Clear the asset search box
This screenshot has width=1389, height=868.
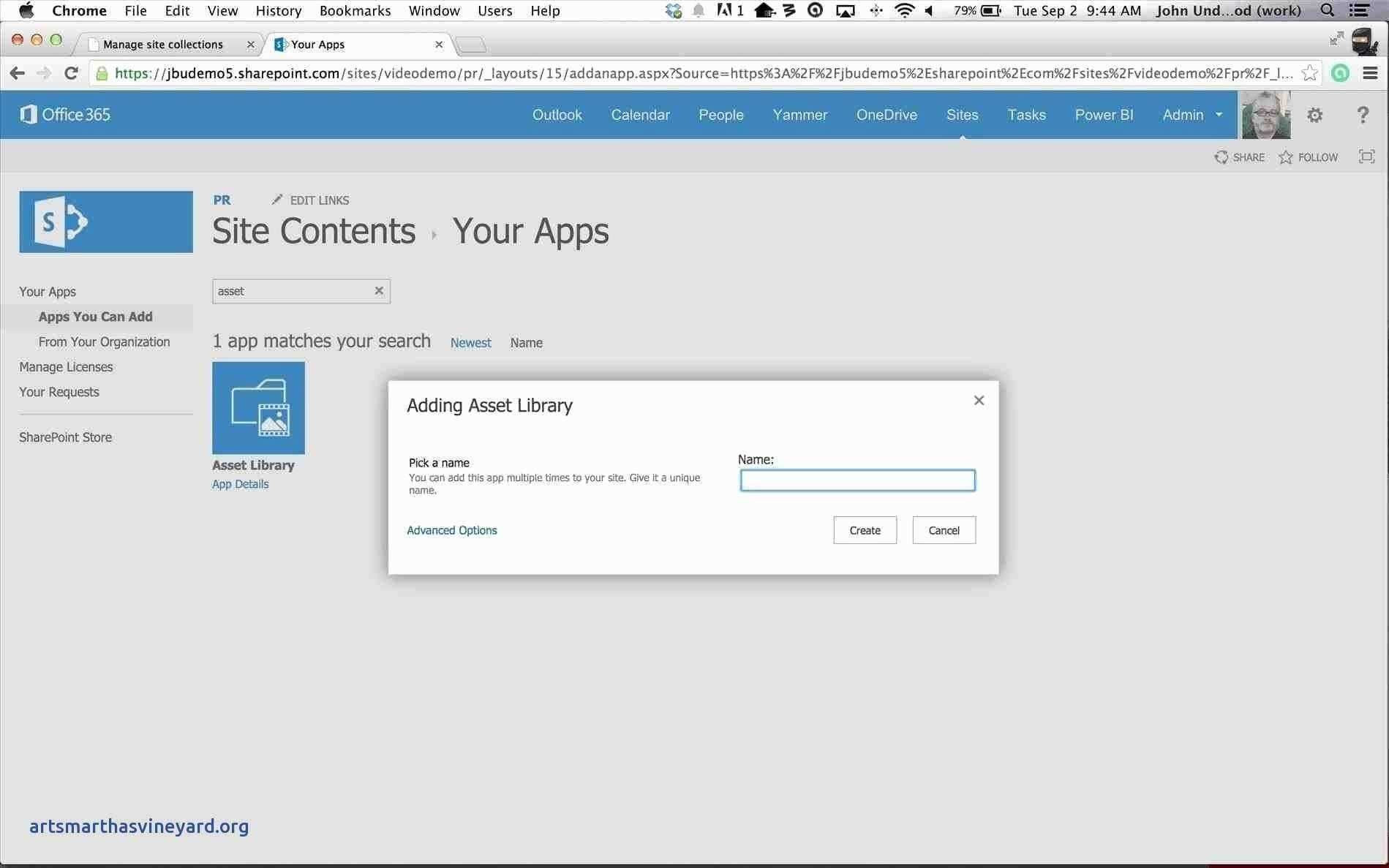pyautogui.click(x=379, y=290)
